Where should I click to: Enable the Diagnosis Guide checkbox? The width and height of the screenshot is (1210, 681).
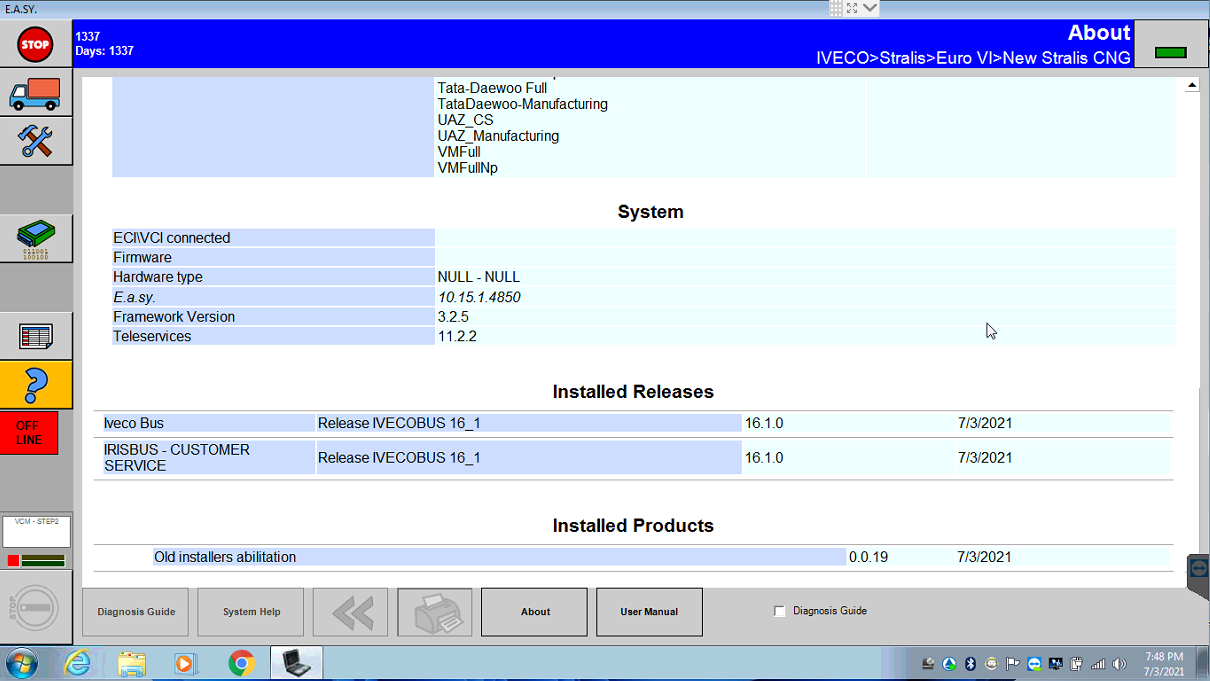[x=779, y=610]
